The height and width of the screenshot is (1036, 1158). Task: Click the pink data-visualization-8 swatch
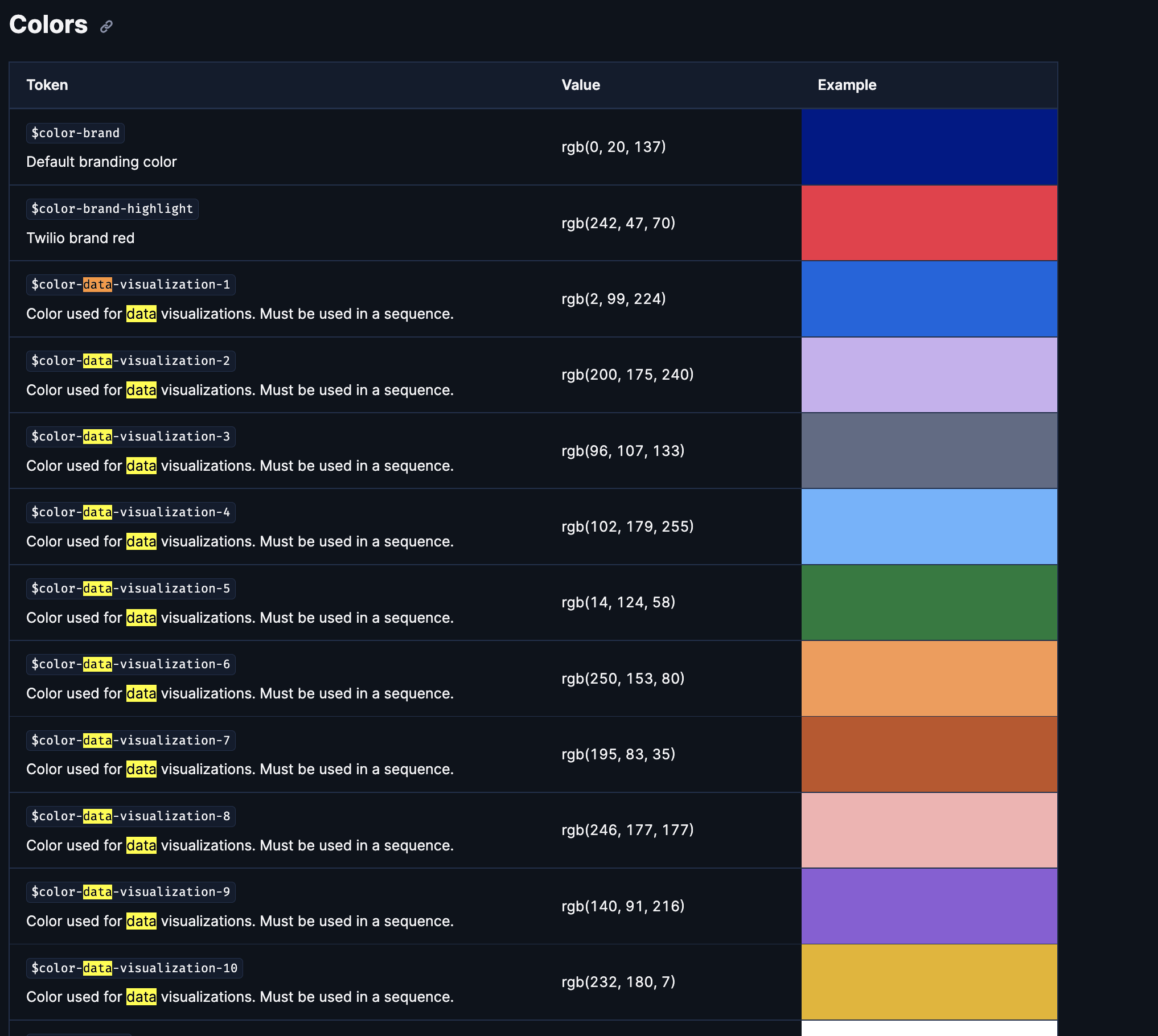tap(929, 830)
